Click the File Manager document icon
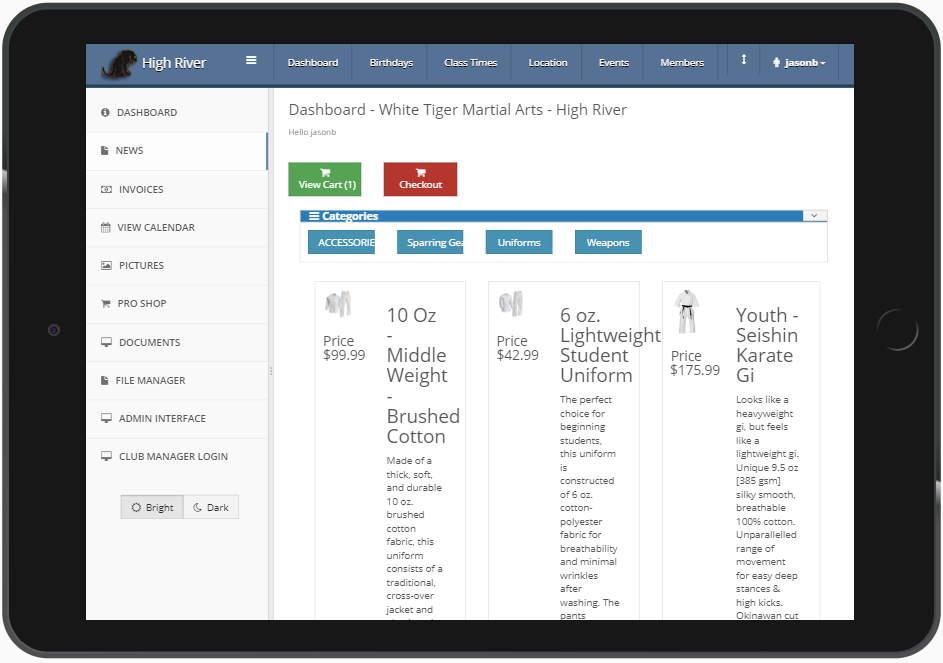 click(106, 380)
